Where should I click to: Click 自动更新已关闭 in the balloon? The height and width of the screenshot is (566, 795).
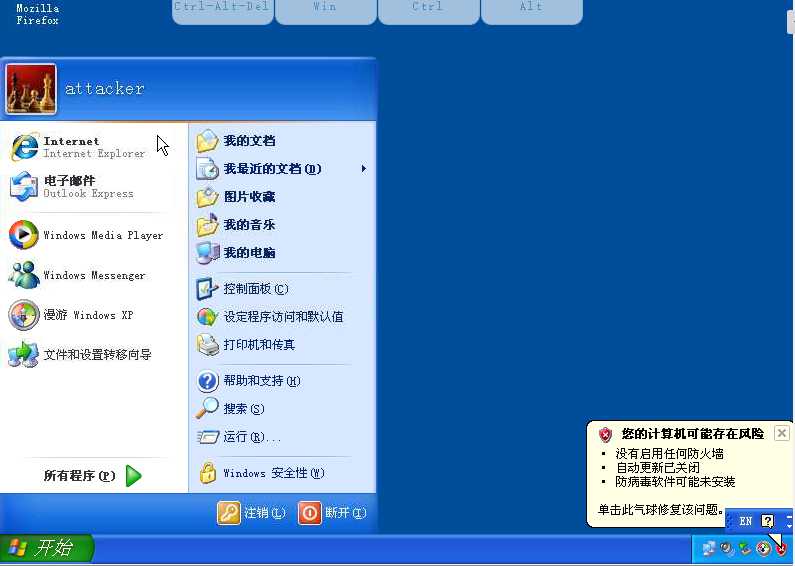click(x=658, y=467)
